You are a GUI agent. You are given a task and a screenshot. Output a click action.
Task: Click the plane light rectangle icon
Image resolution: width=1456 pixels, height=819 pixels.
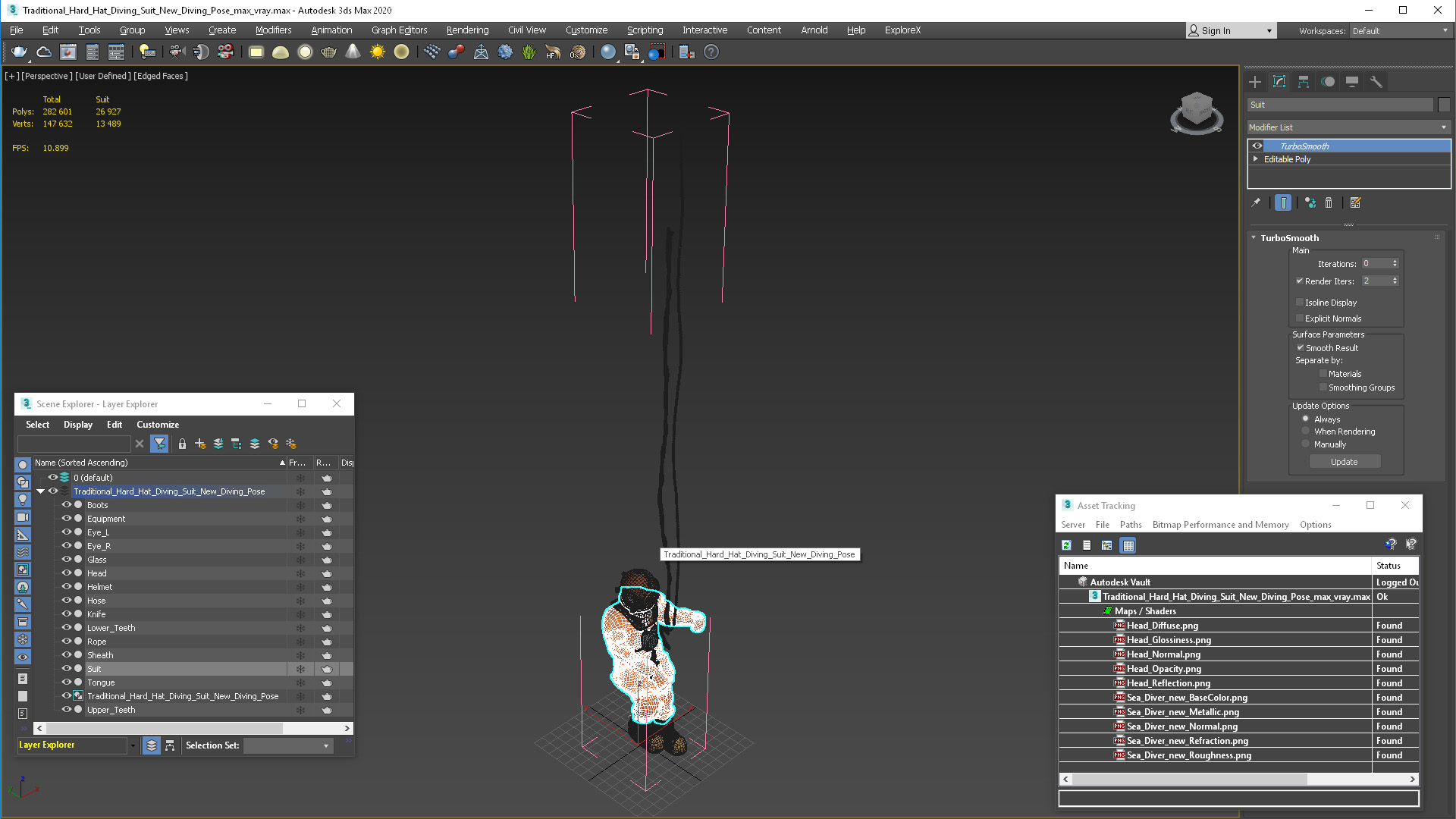256,52
